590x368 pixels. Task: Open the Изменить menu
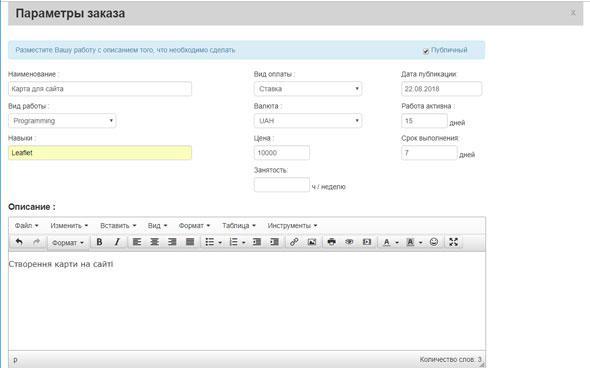[x=69, y=225]
